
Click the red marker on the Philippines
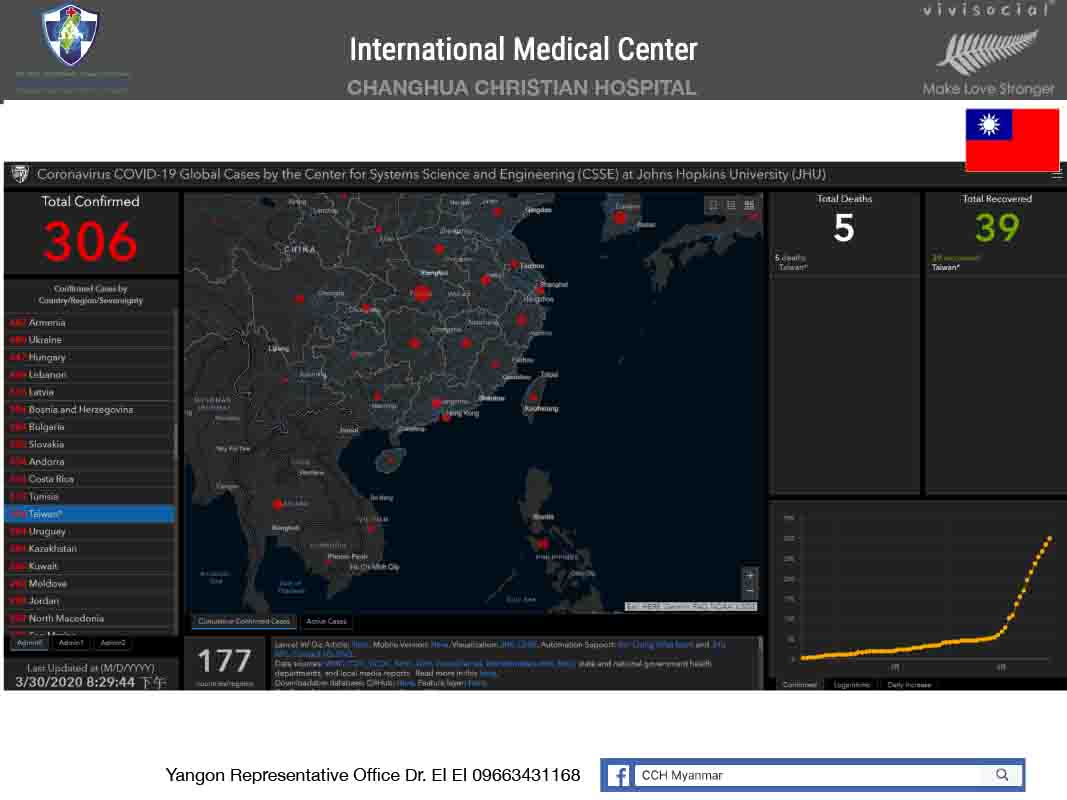tap(542, 544)
